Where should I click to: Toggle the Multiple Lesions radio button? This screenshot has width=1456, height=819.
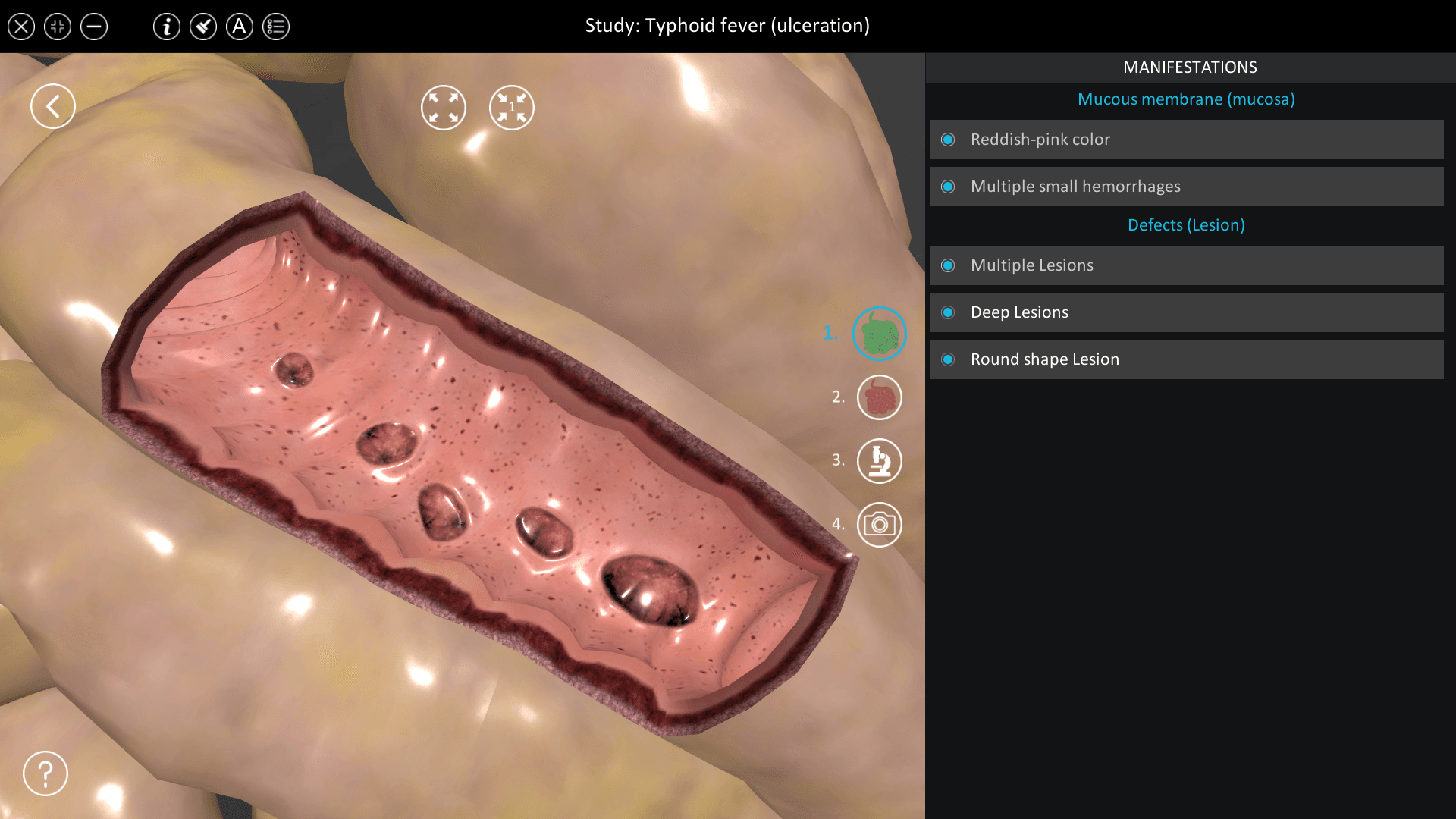point(948,265)
